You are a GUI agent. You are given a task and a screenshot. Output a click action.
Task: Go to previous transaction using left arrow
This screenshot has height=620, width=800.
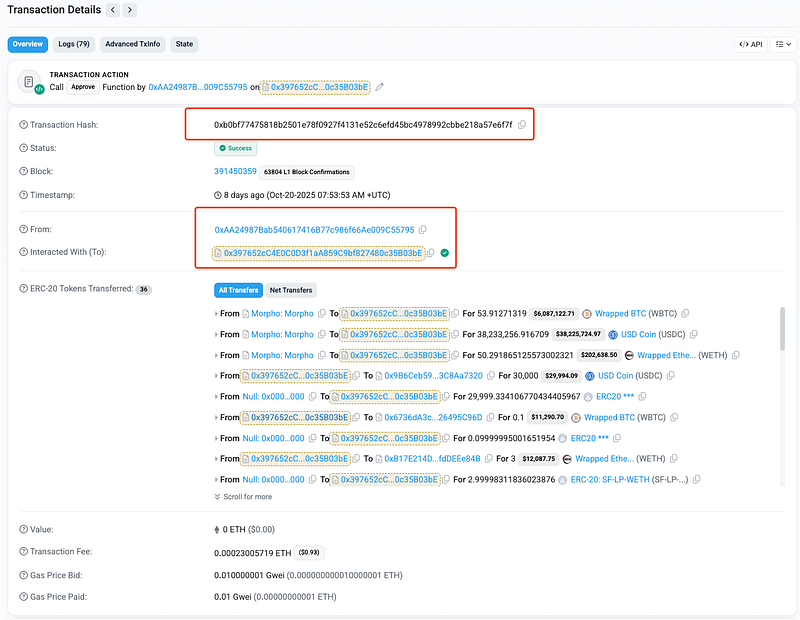point(112,10)
